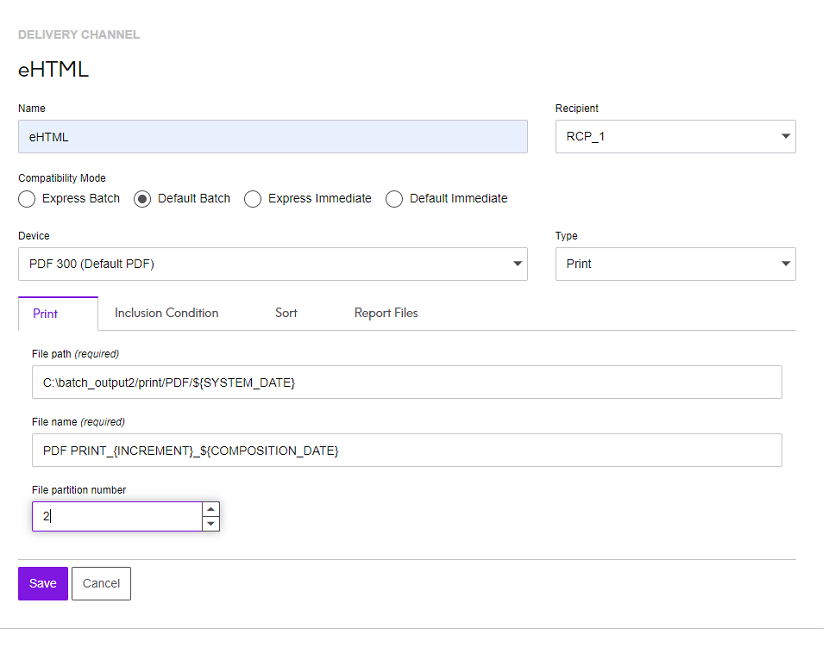Open the Sort tab
Screen dimensions: 835x653
click(286, 313)
